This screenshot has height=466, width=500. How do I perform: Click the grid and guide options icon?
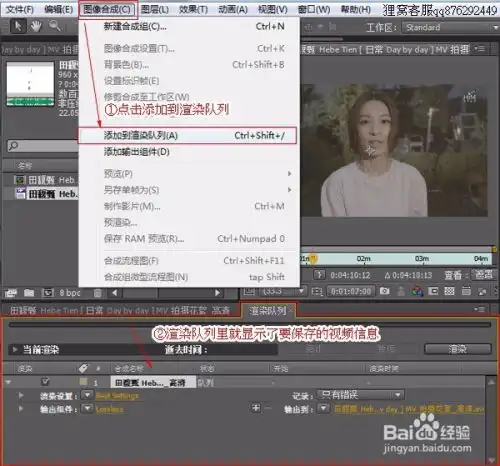(x=316, y=292)
